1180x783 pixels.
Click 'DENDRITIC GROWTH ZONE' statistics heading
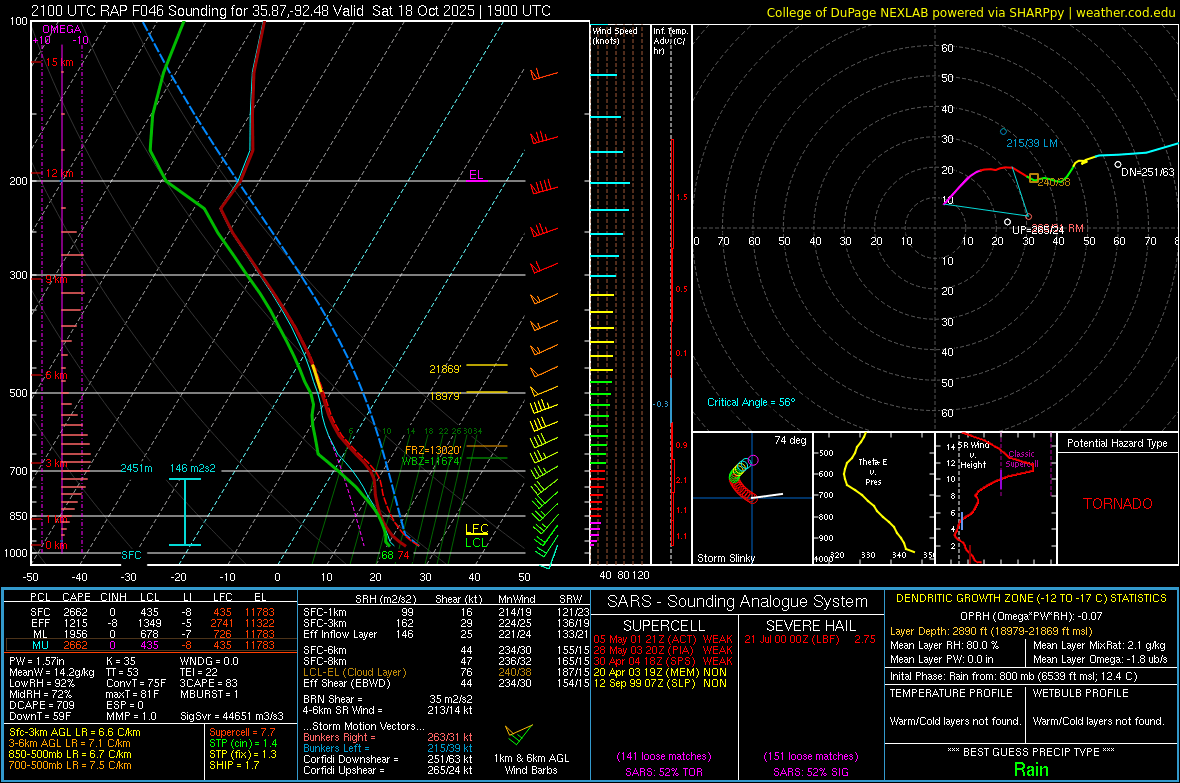point(1031,599)
